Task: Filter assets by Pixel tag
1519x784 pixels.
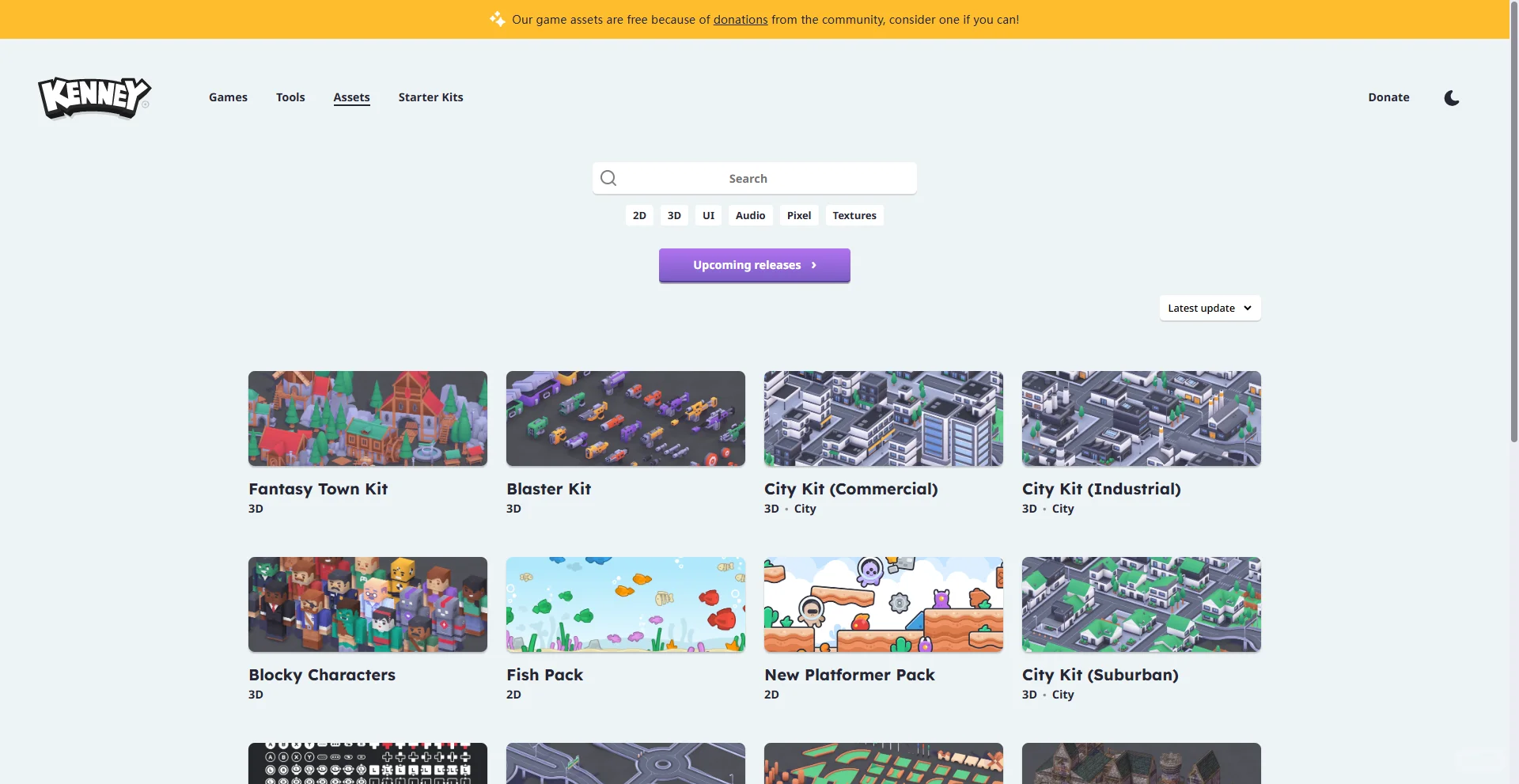Action: pos(799,215)
